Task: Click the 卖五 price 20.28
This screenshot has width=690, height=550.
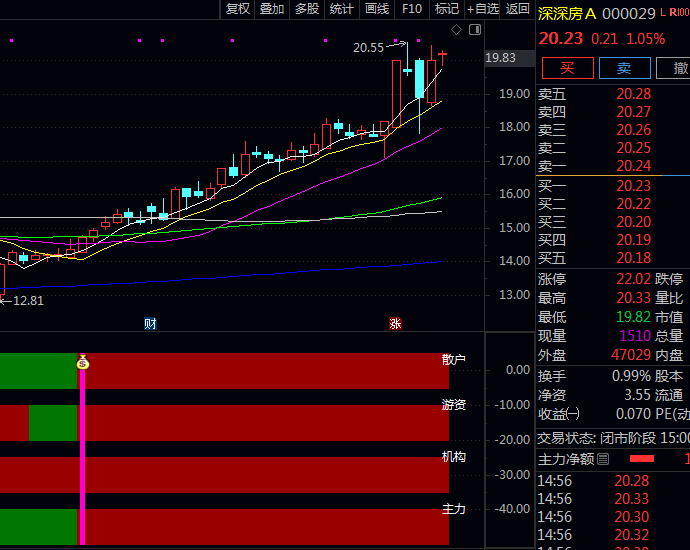Action: [x=633, y=94]
